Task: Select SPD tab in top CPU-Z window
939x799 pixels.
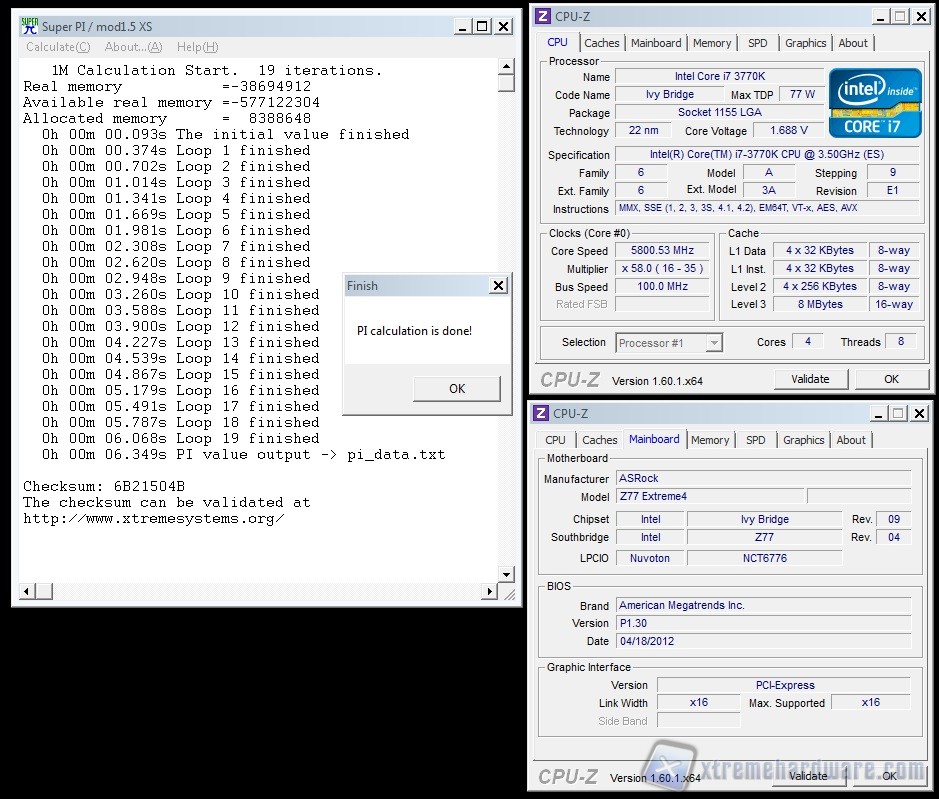Action: [x=758, y=43]
